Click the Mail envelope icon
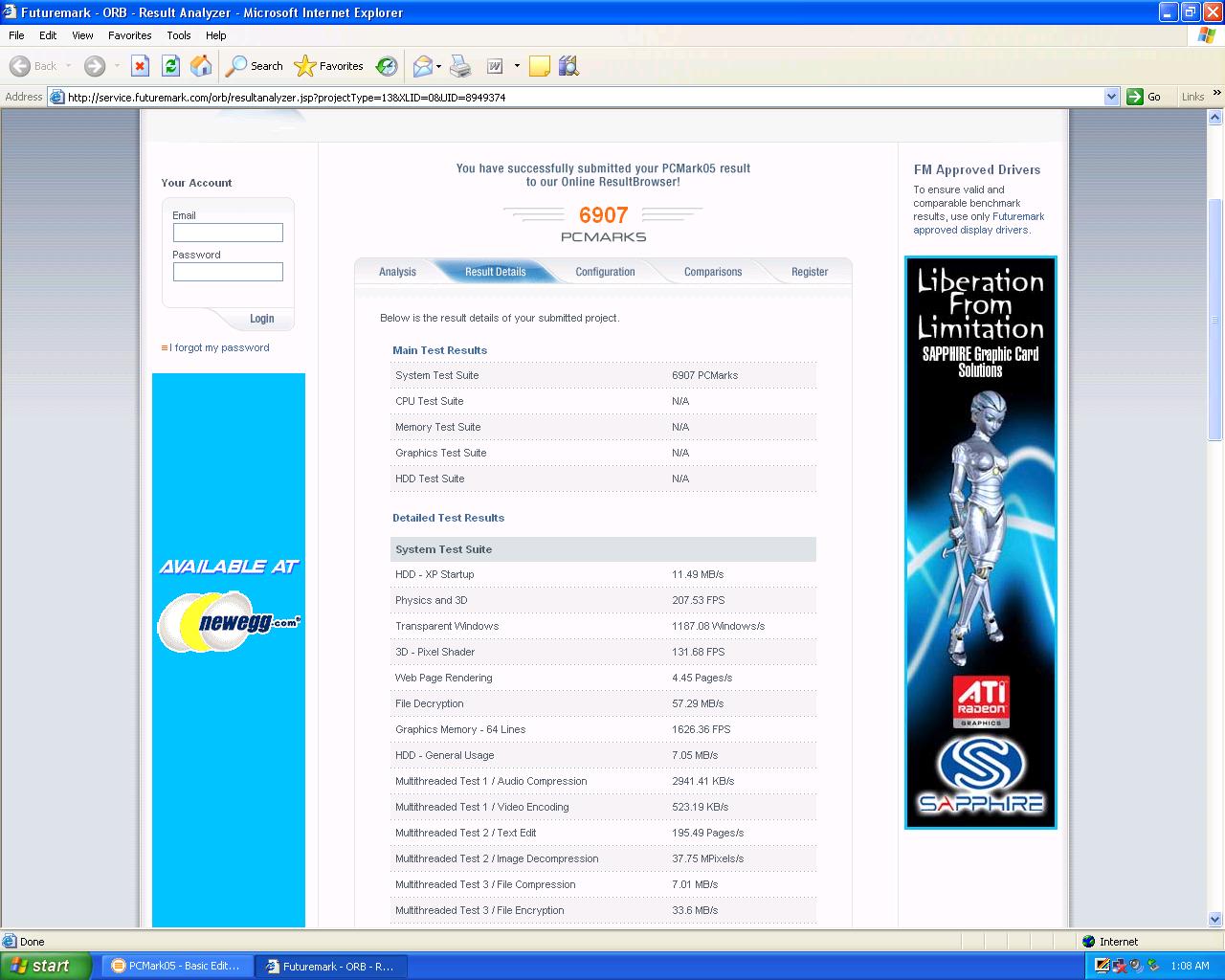The height and width of the screenshot is (980, 1225). [x=422, y=66]
